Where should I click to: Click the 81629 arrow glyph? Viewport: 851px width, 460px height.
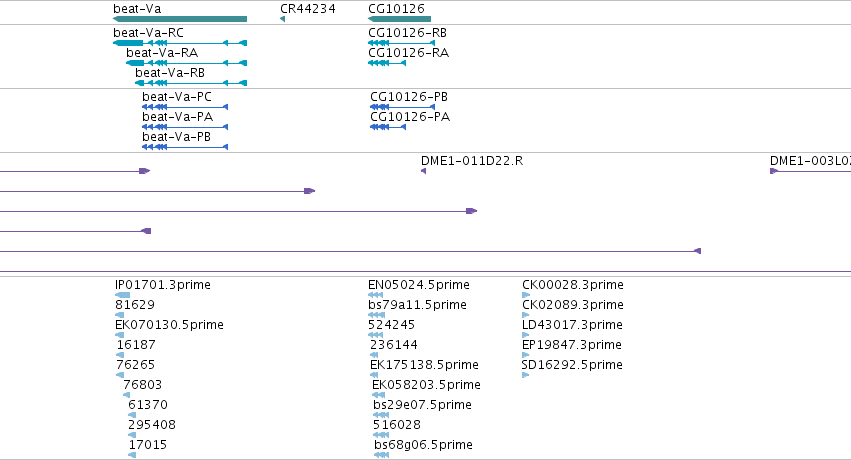[x=119, y=315]
